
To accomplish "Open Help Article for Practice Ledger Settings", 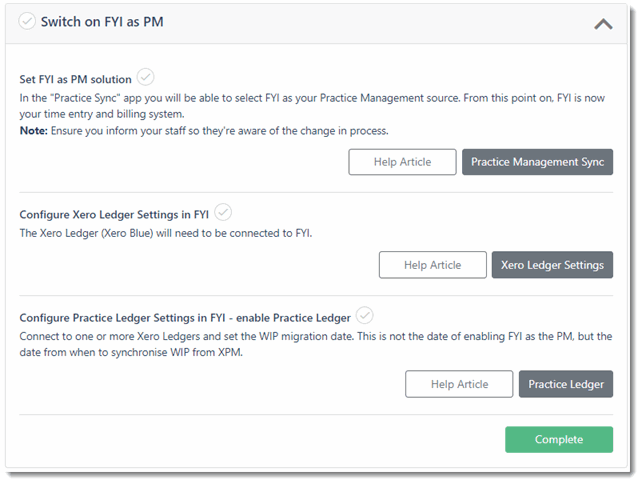I will coord(459,384).
